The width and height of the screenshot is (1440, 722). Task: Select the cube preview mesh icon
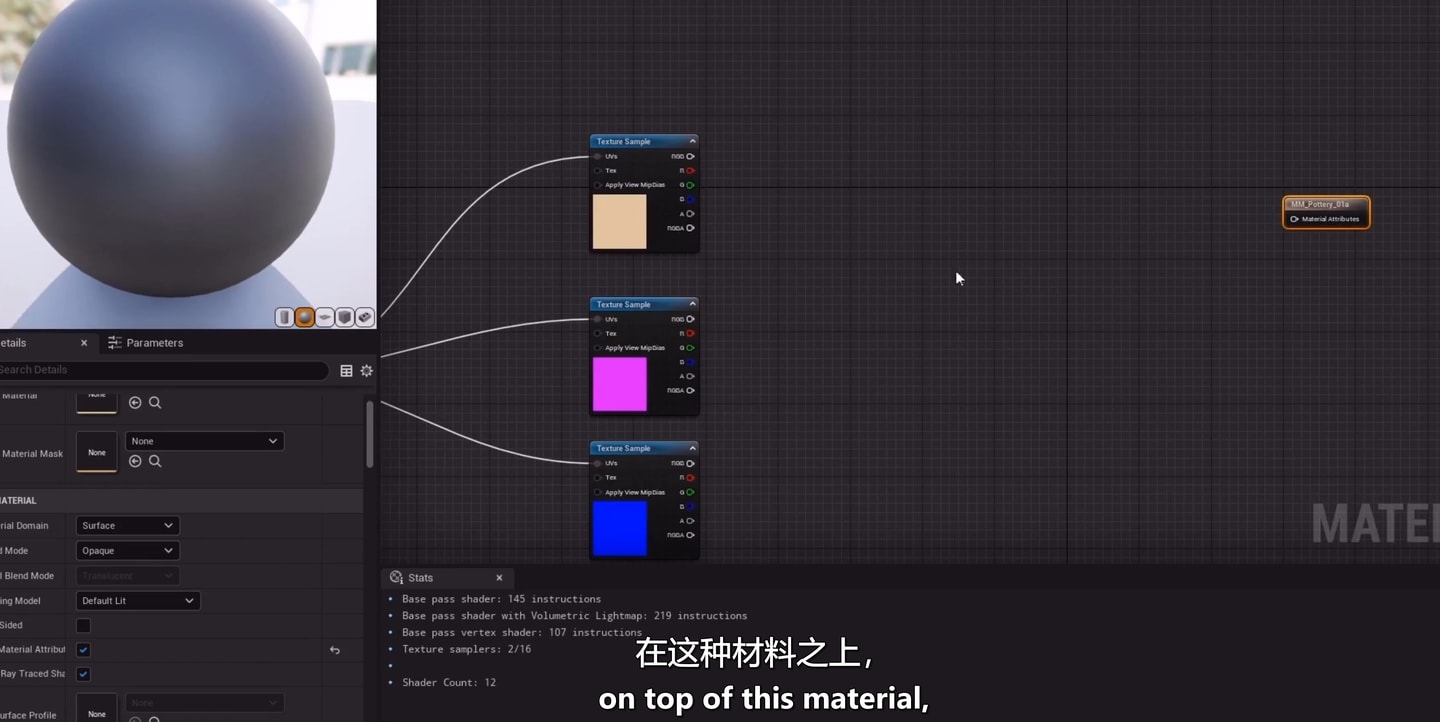(x=345, y=317)
